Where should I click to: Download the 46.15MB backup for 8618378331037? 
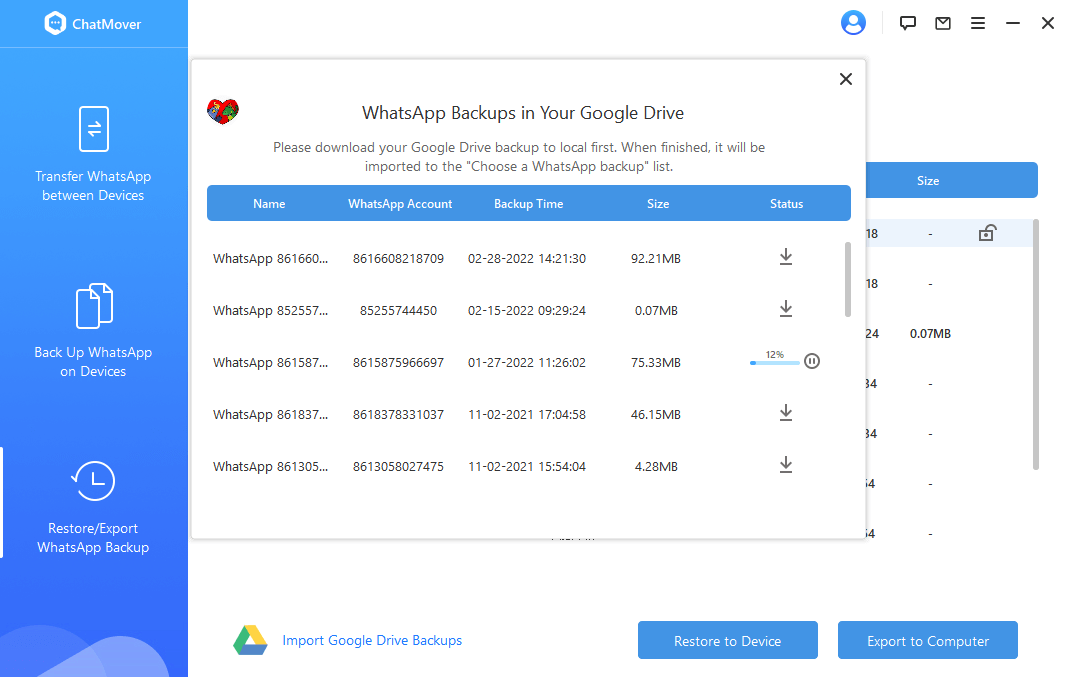(x=786, y=414)
